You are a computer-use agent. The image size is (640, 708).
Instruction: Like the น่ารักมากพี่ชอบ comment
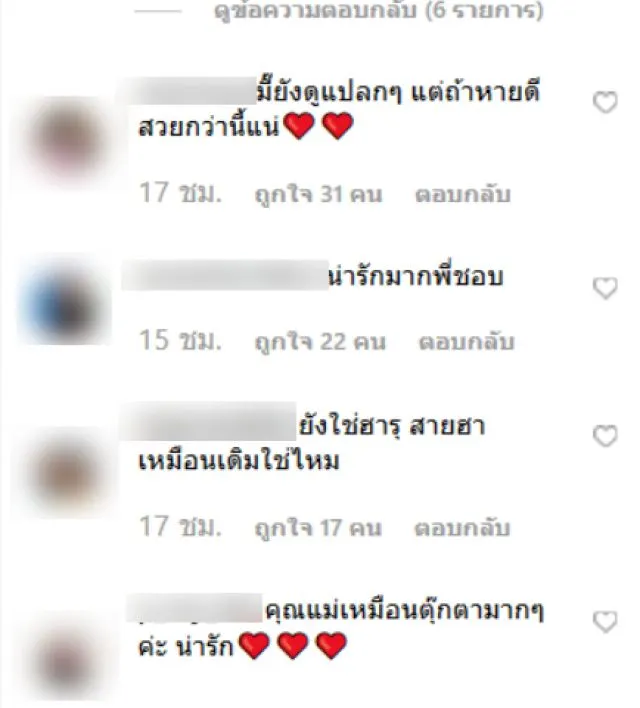[x=605, y=288]
